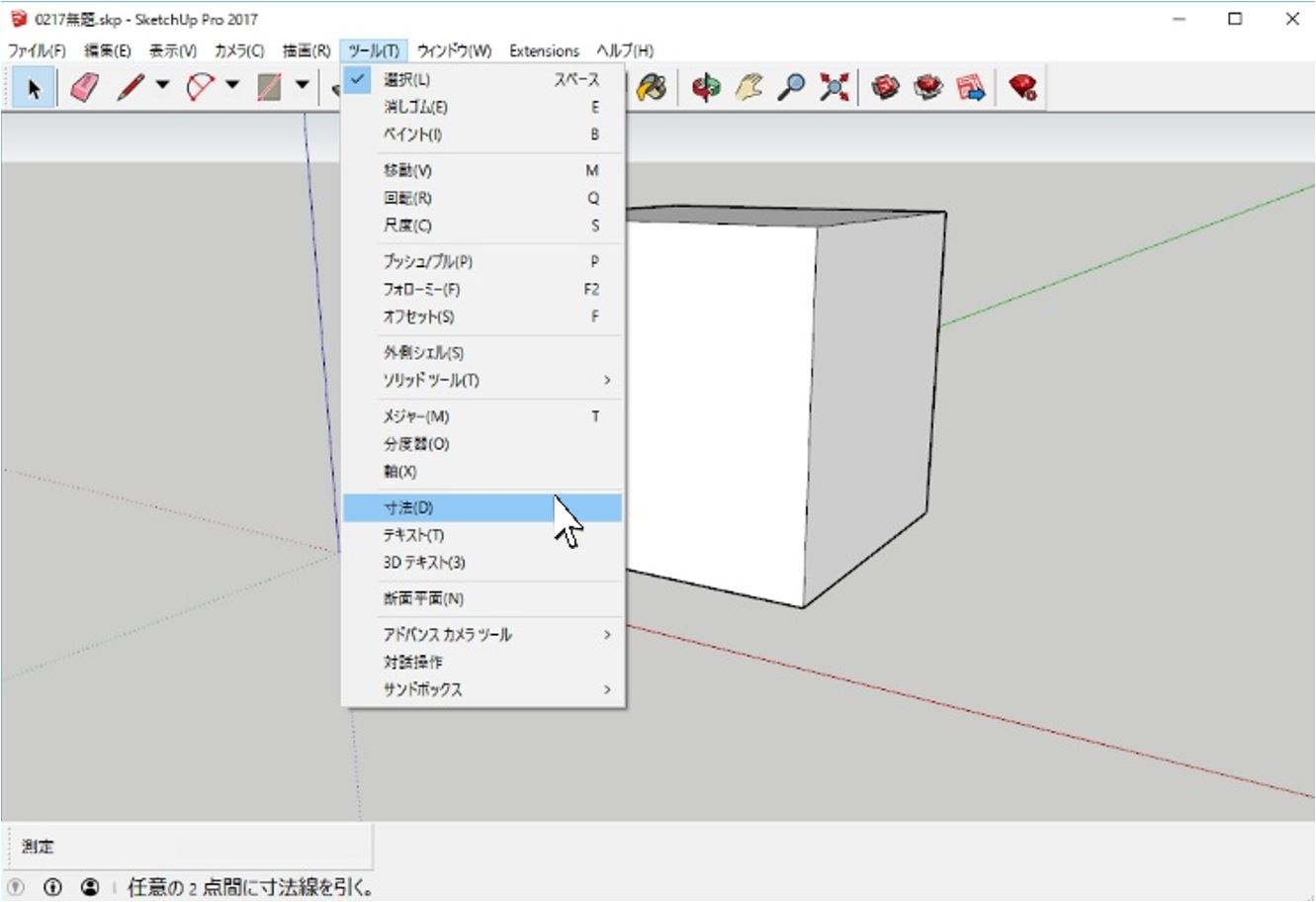Click the user profile status bar icon
Screen dimensions: 1316x902
point(90,888)
